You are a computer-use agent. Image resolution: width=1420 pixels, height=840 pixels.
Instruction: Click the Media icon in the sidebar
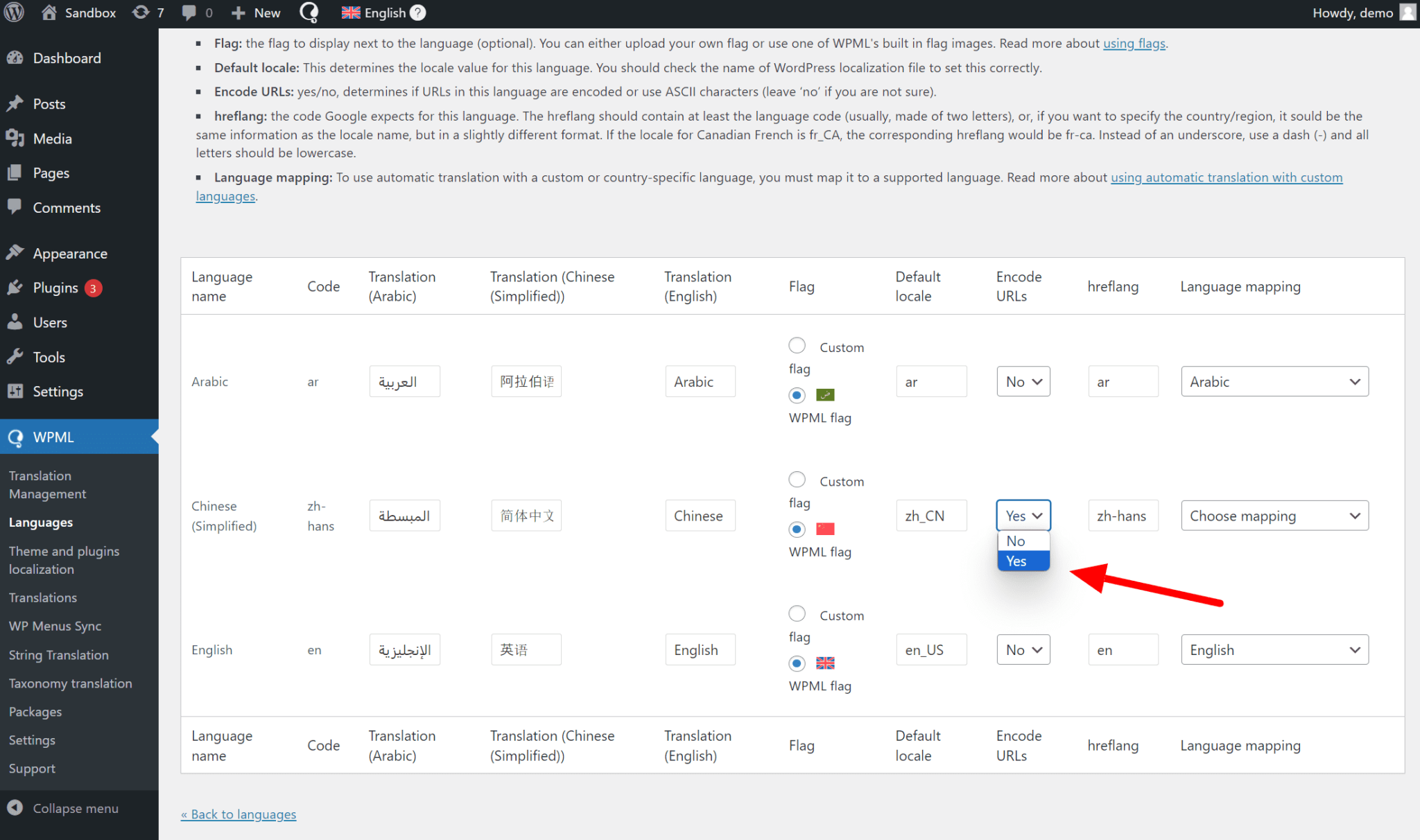(16, 139)
